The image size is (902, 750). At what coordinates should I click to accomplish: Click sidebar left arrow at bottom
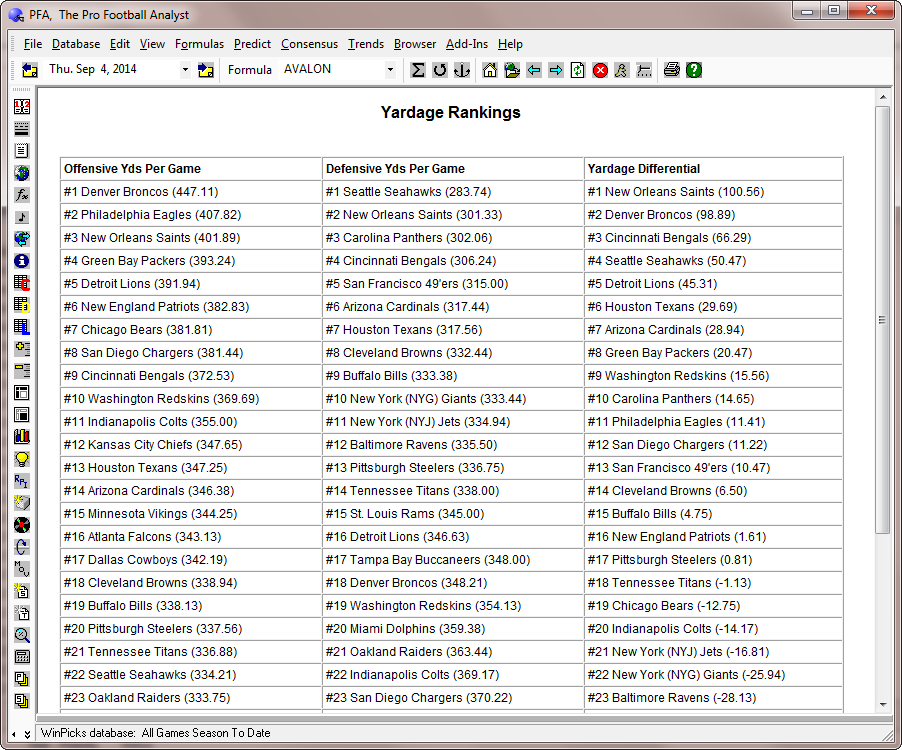(x=14, y=734)
